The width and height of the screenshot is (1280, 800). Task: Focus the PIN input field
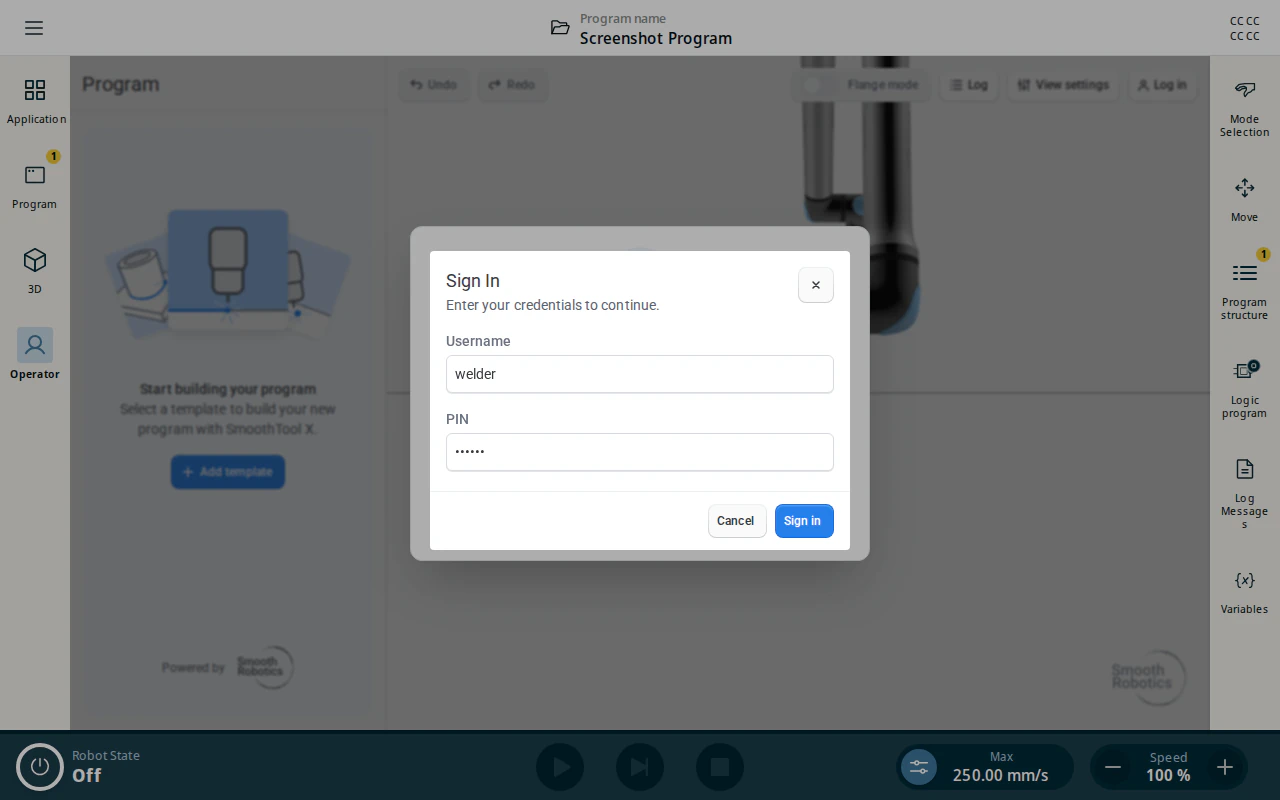pyautogui.click(x=640, y=452)
